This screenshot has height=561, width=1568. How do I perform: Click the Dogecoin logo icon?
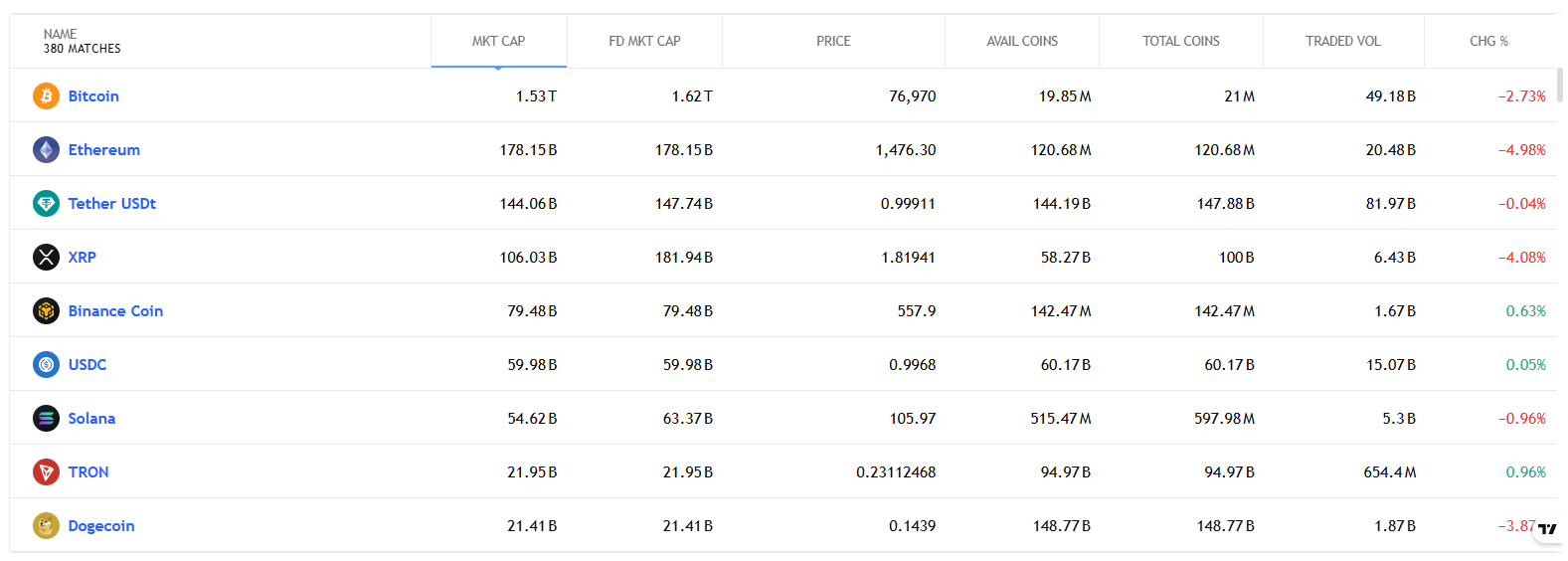point(46,526)
